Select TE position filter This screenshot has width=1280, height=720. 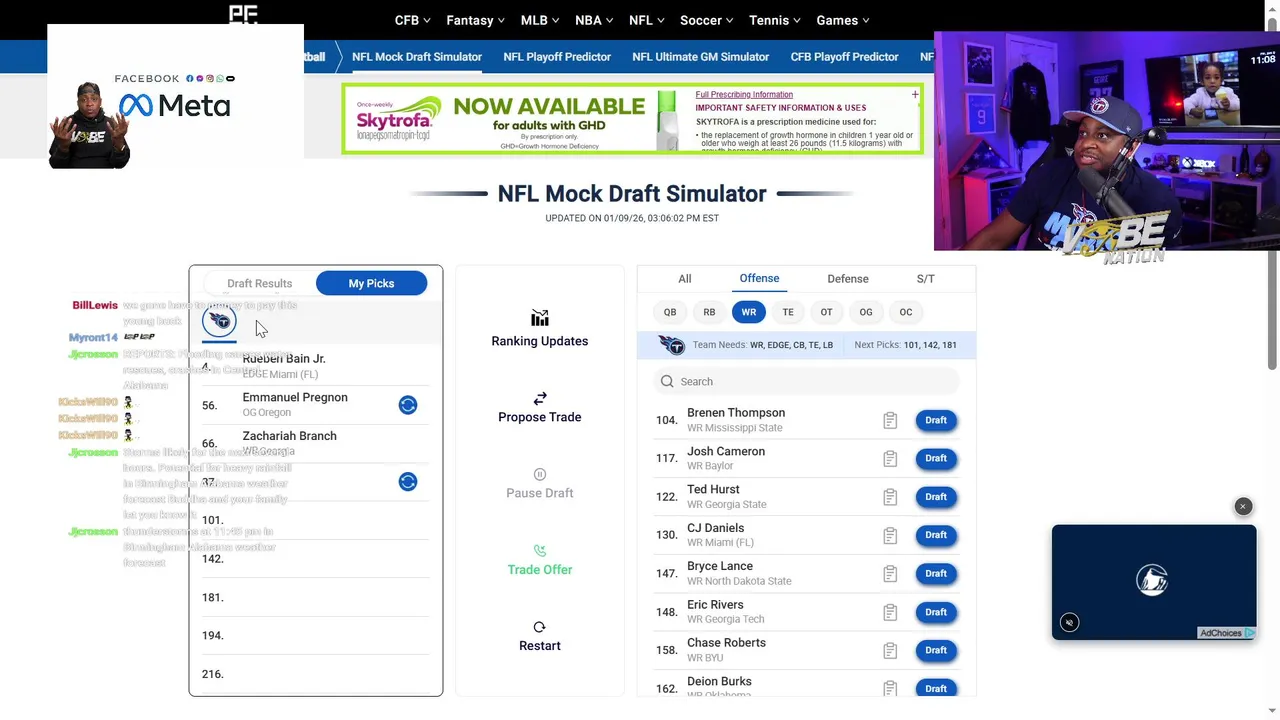pos(788,312)
